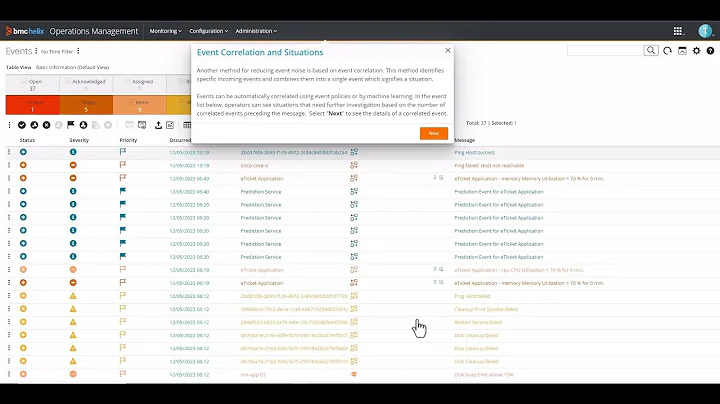Screen dimensions: 720x404
Task: Open row menu for Ping Host success
Action: 9,152
